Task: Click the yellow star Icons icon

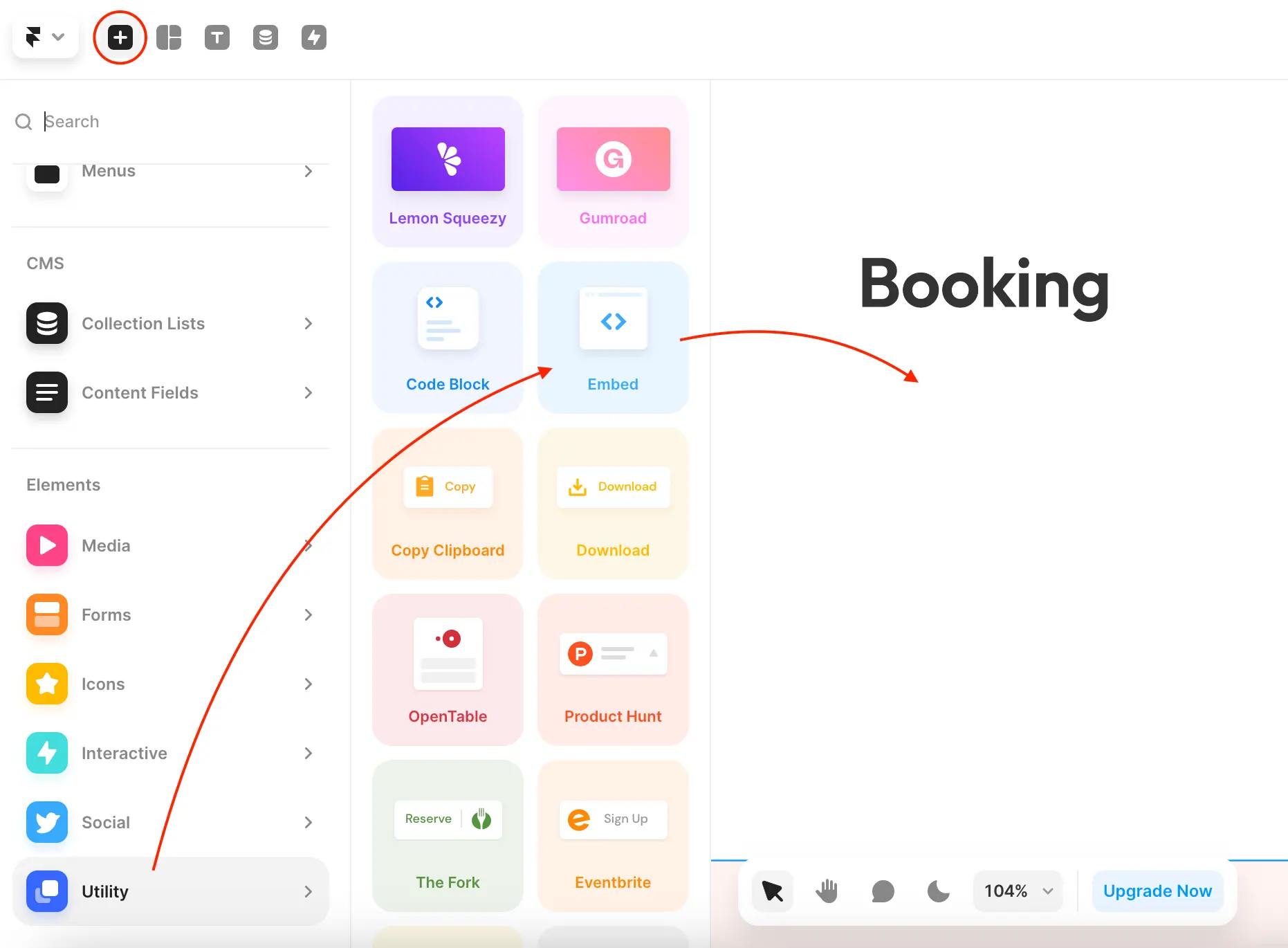Action: point(47,684)
